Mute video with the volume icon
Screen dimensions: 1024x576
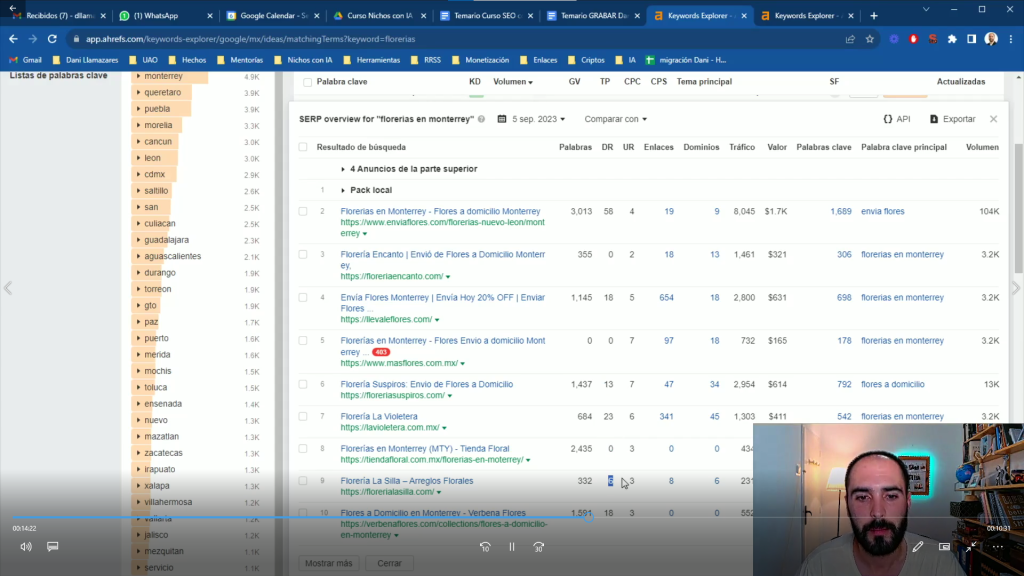click(x=26, y=547)
